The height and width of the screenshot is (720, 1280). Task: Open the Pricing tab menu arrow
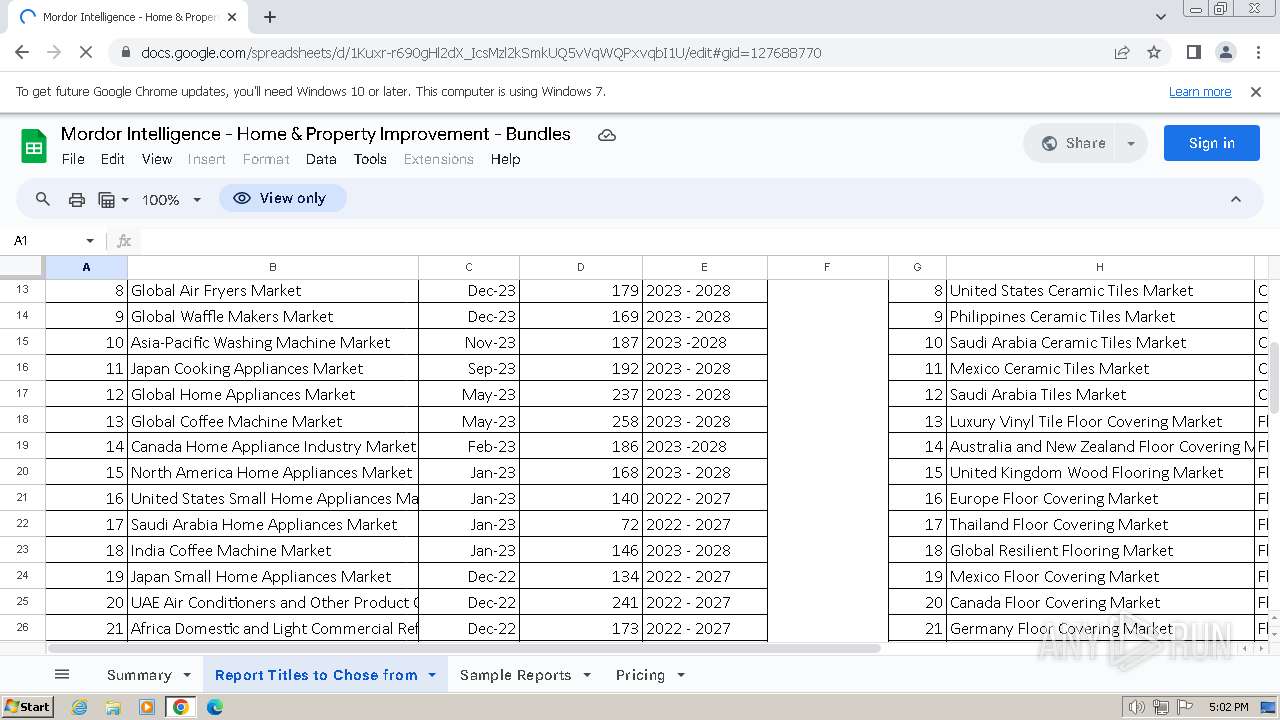coord(680,675)
